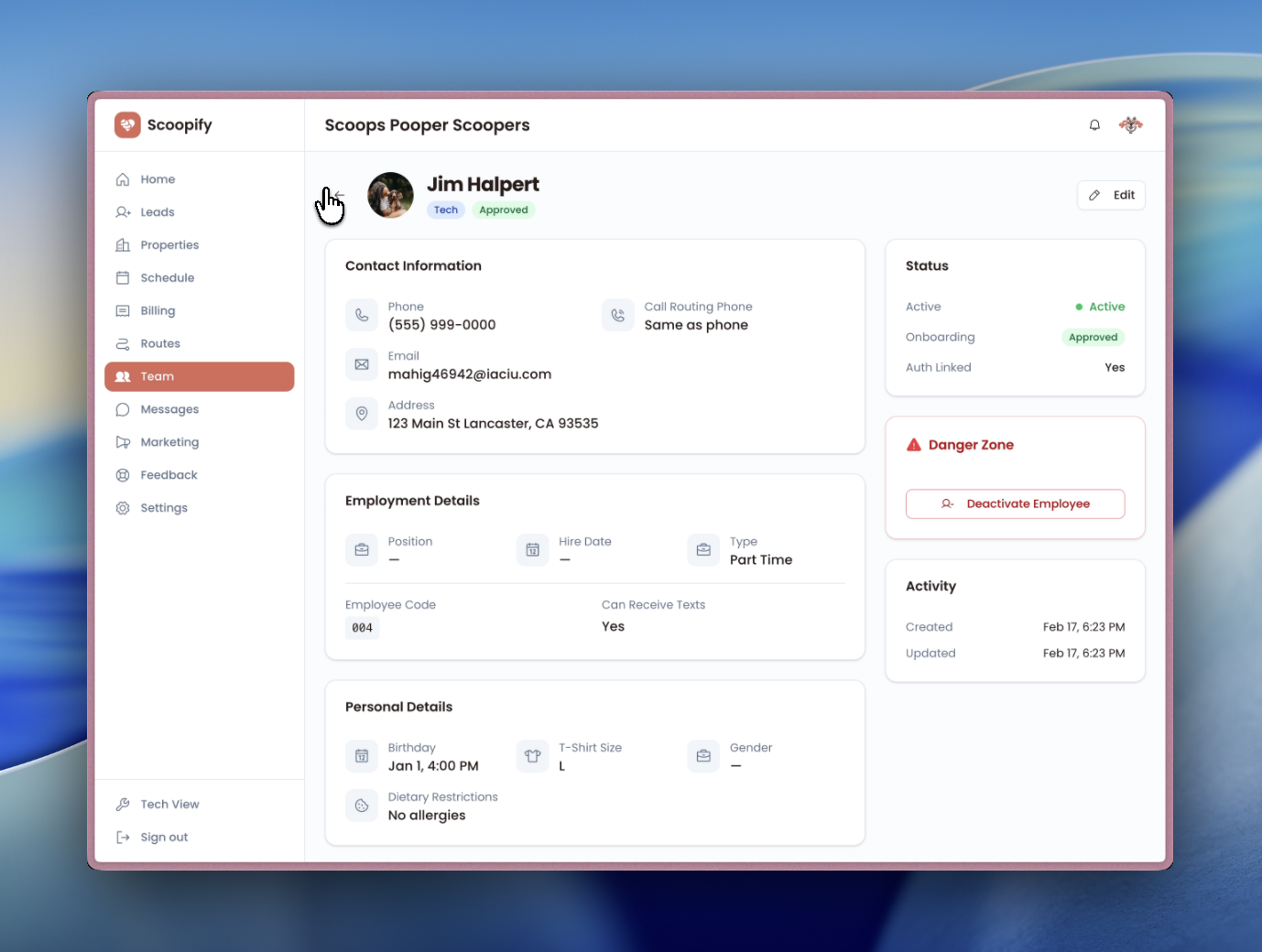
Task: Select the Feedback icon in sidebar
Action: click(x=123, y=474)
